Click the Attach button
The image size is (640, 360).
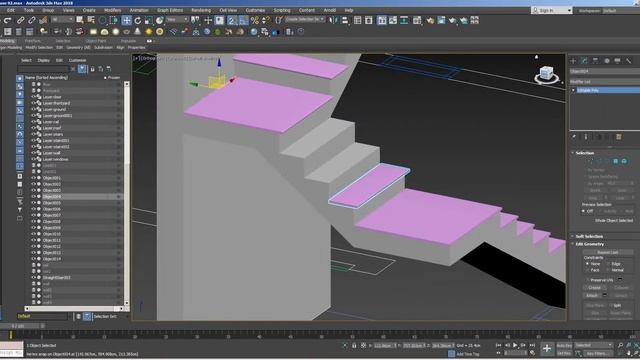tap(592, 295)
